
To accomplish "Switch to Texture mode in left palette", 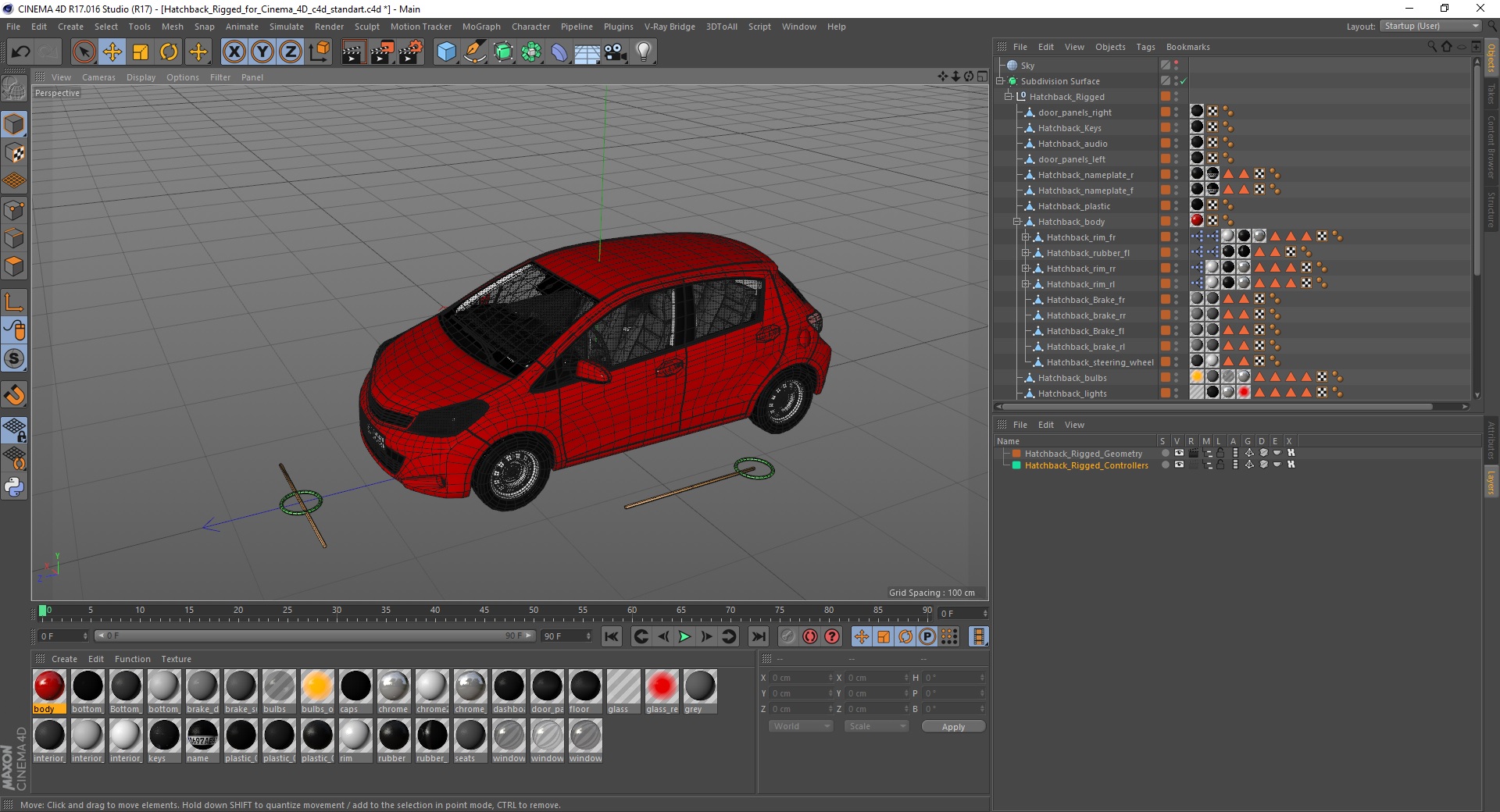I will tap(14, 152).
